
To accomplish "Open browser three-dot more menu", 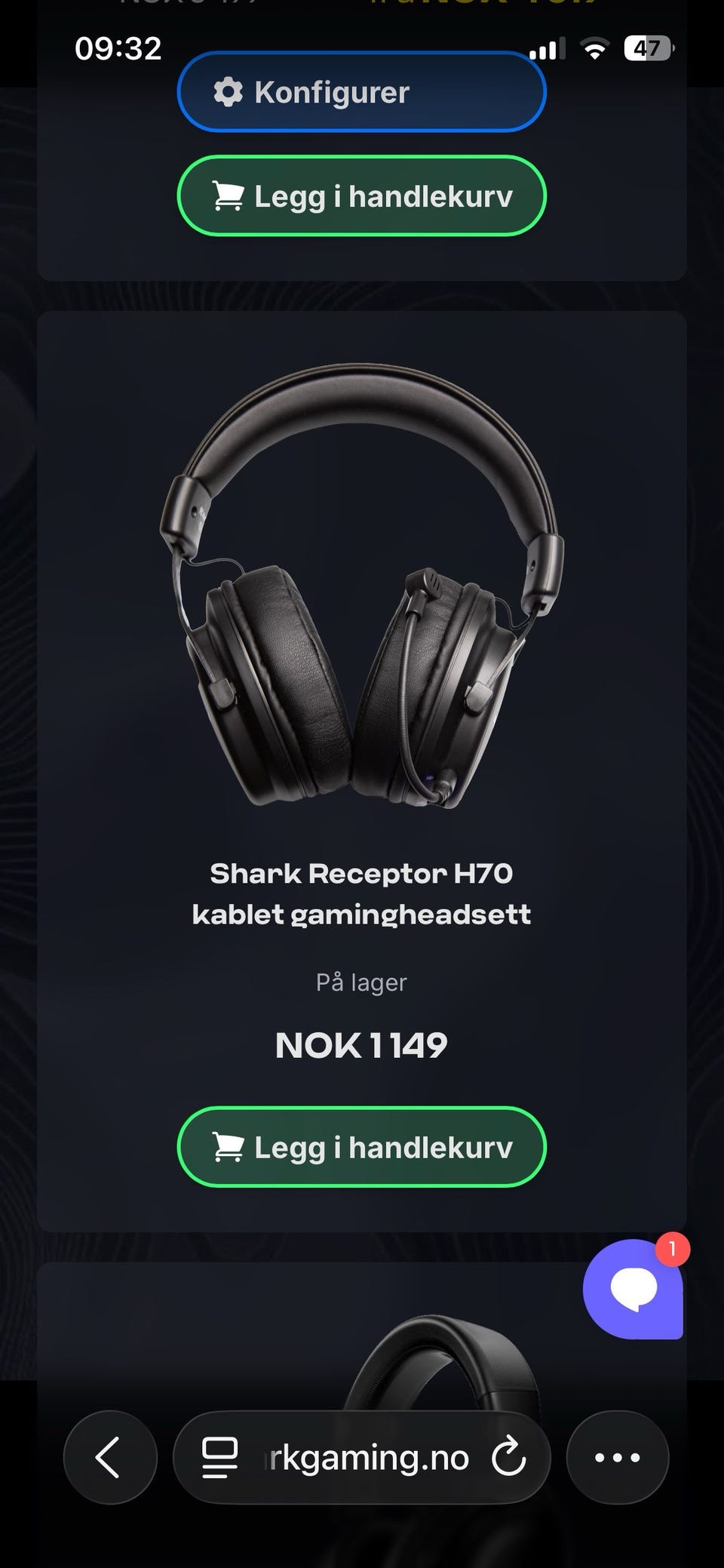I will point(618,1457).
